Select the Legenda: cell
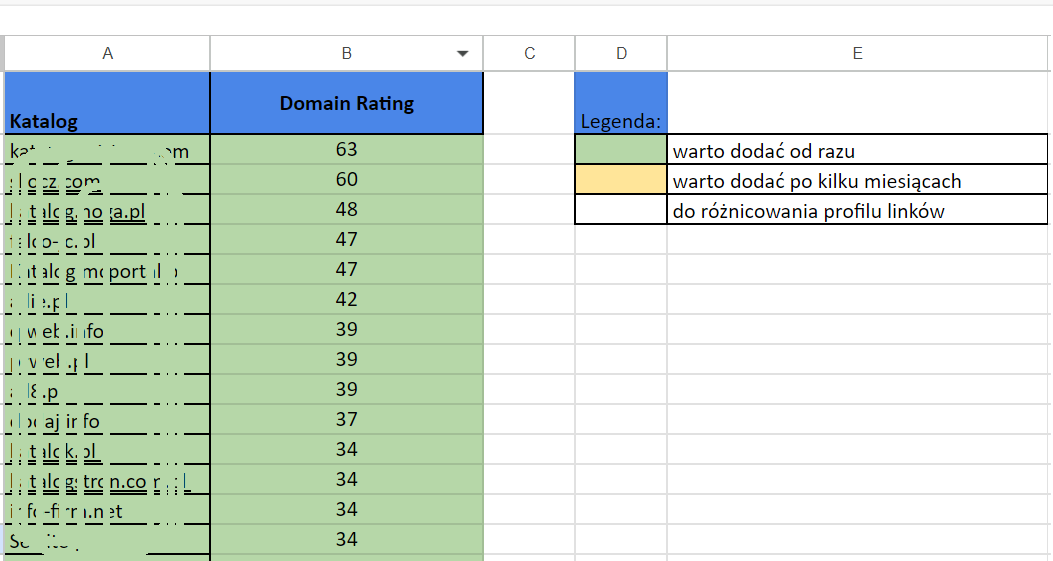The height and width of the screenshot is (561, 1053). (621, 103)
